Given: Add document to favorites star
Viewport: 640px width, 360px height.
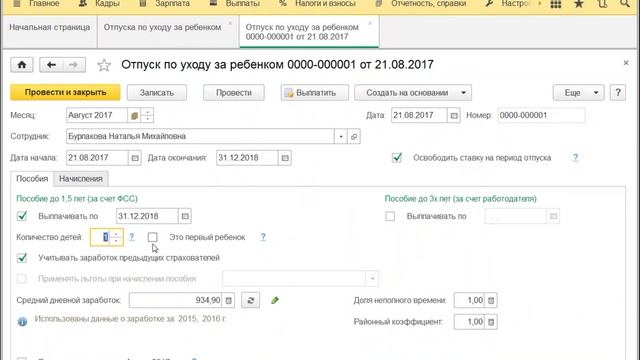Looking at the screenshot, I should point(104,65).
